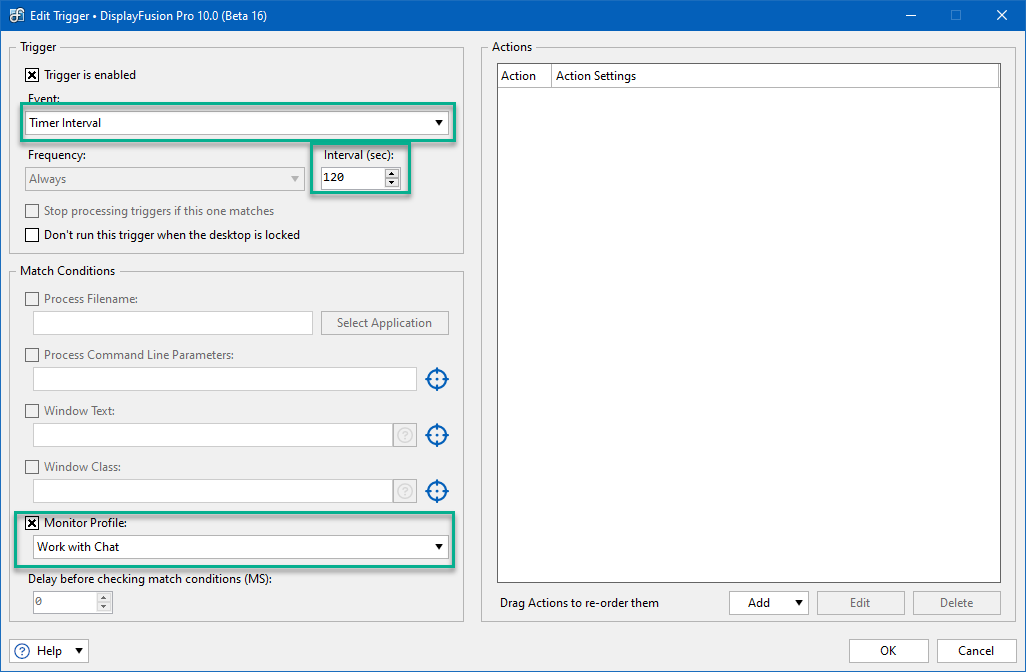This screenshot has width=1026, height=672.
Task: Confirm with the OK button
Action: click(889, 651)
